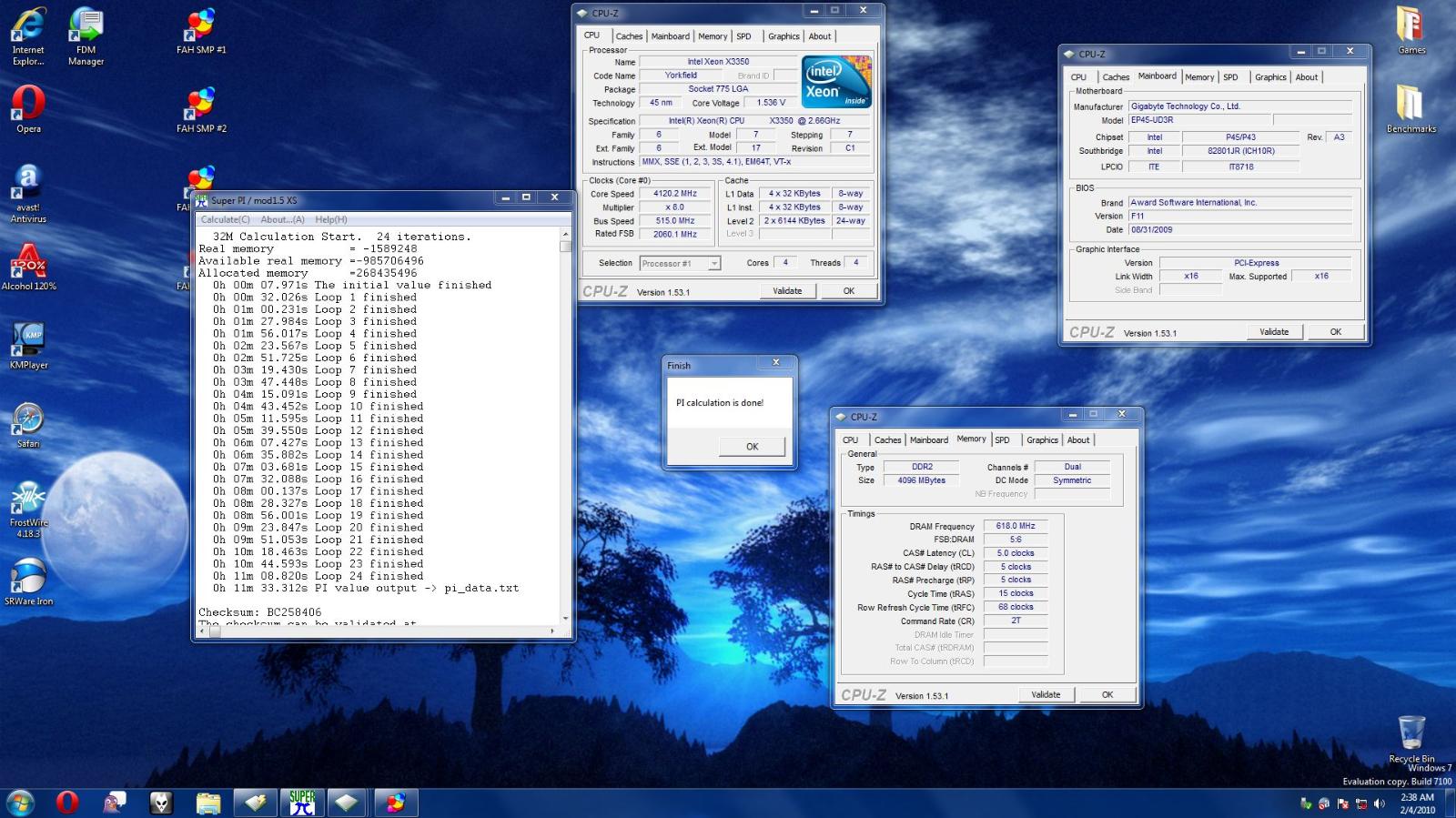Select the avast! Antivirus desktop icon

(x=28, y=193)
